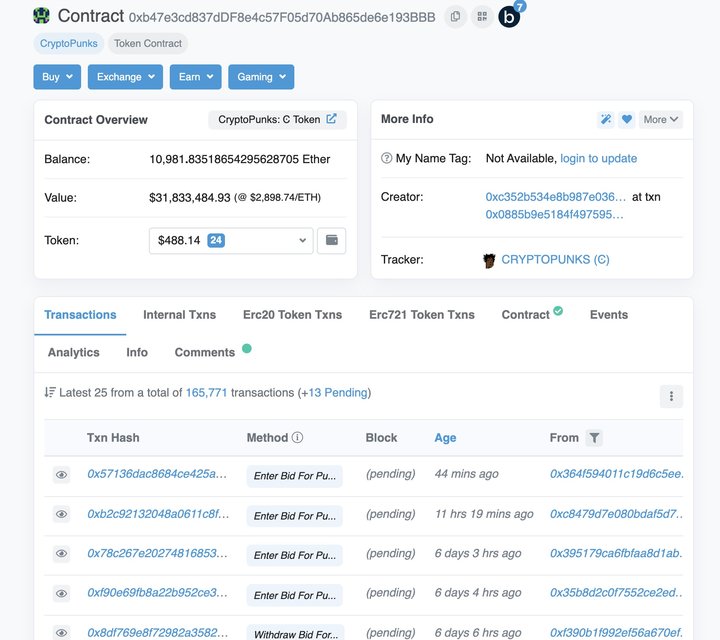Open the Blockscan chat icon
The height and width of the screenshot is (640, 720).
tap(509, 17)
